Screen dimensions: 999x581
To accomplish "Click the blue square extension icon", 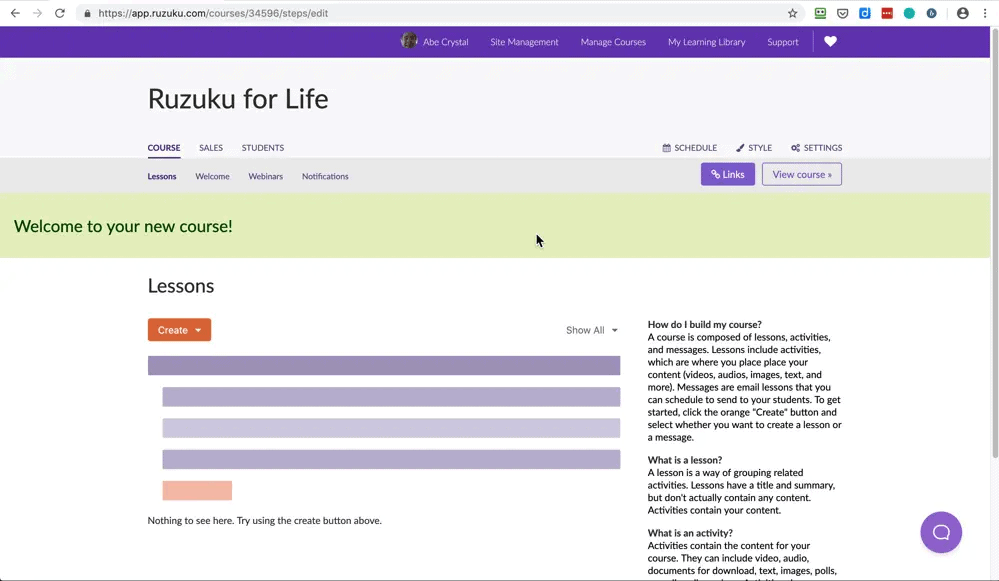I will coord(865,13).
